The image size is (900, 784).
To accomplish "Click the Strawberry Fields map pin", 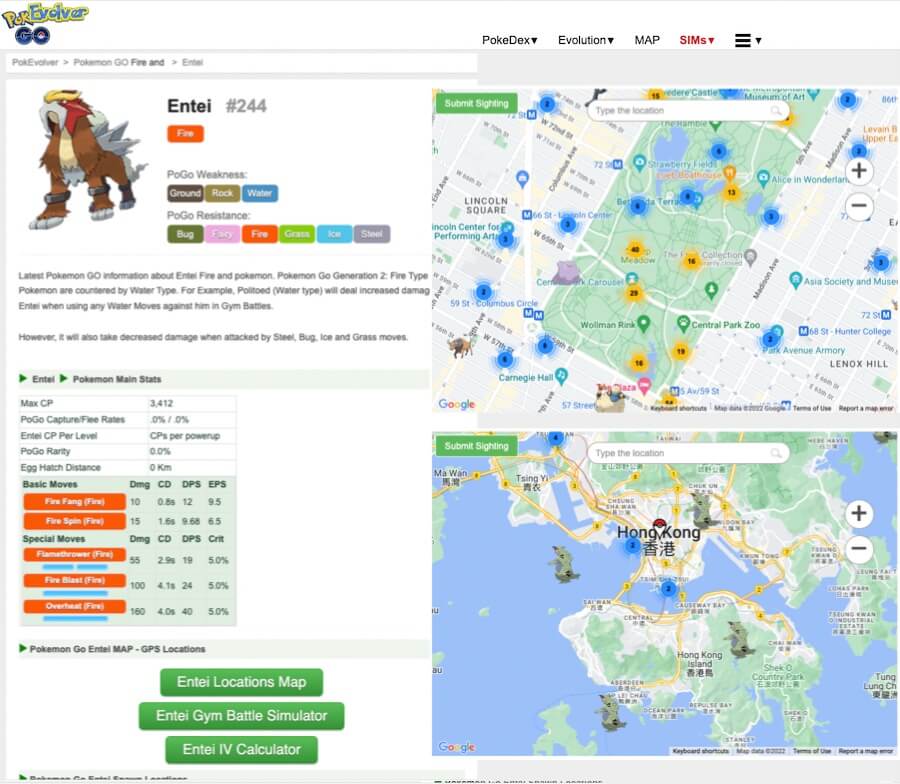I will point(639,162).
